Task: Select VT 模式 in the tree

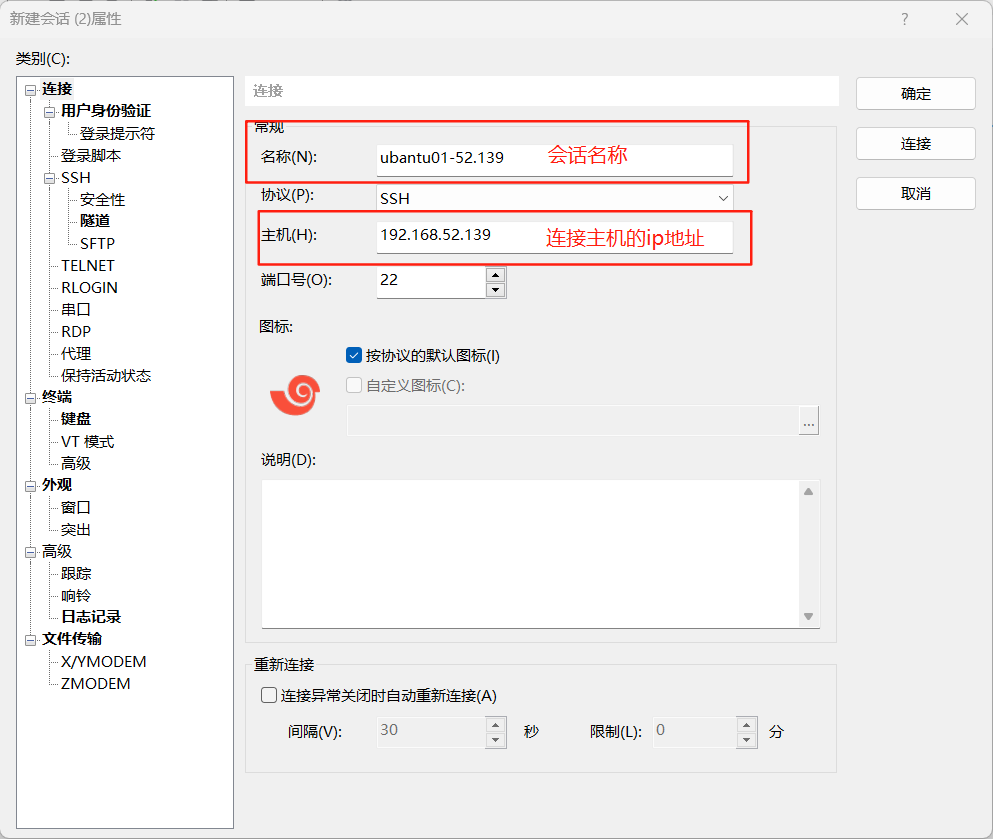Action: (x=87, y=442)
